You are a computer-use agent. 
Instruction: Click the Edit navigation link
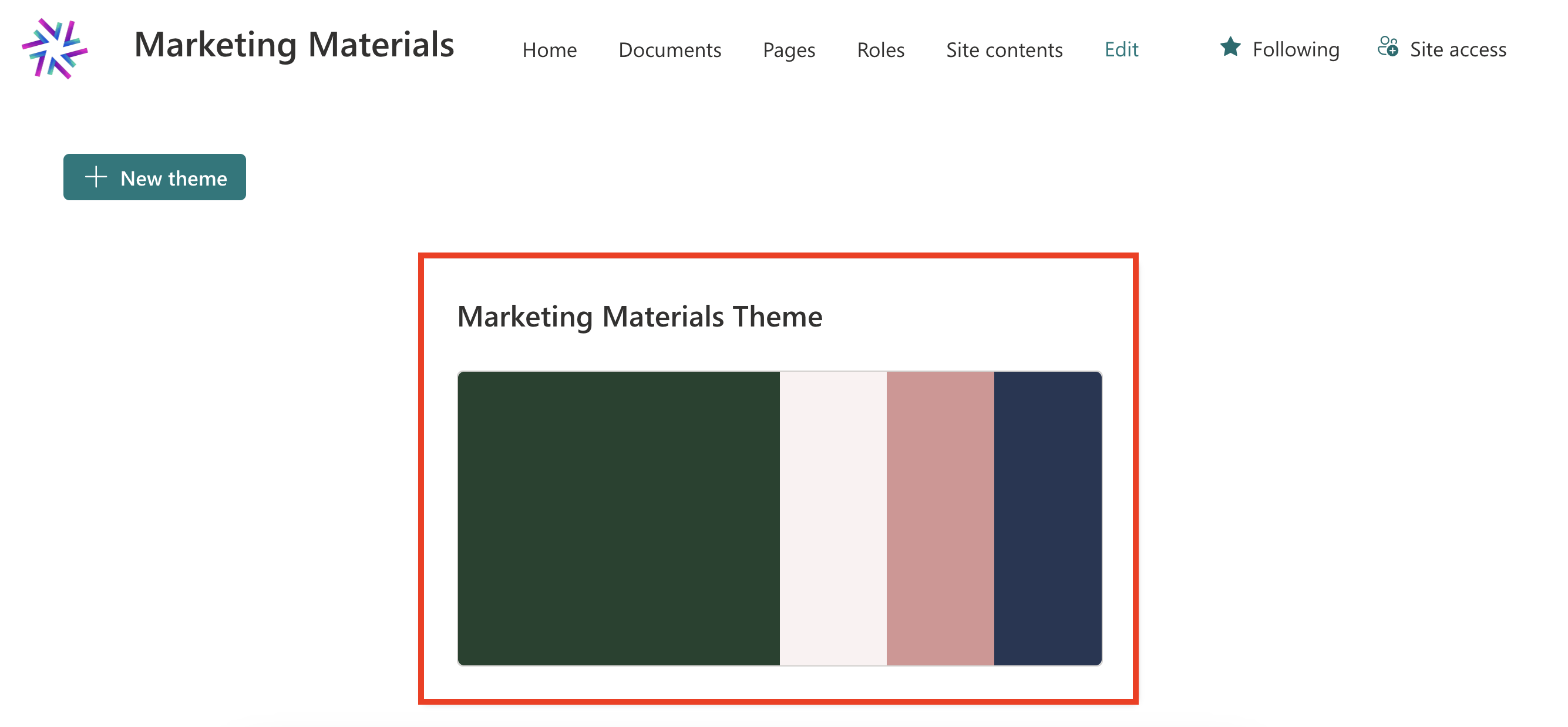[x=1121, y=49]
